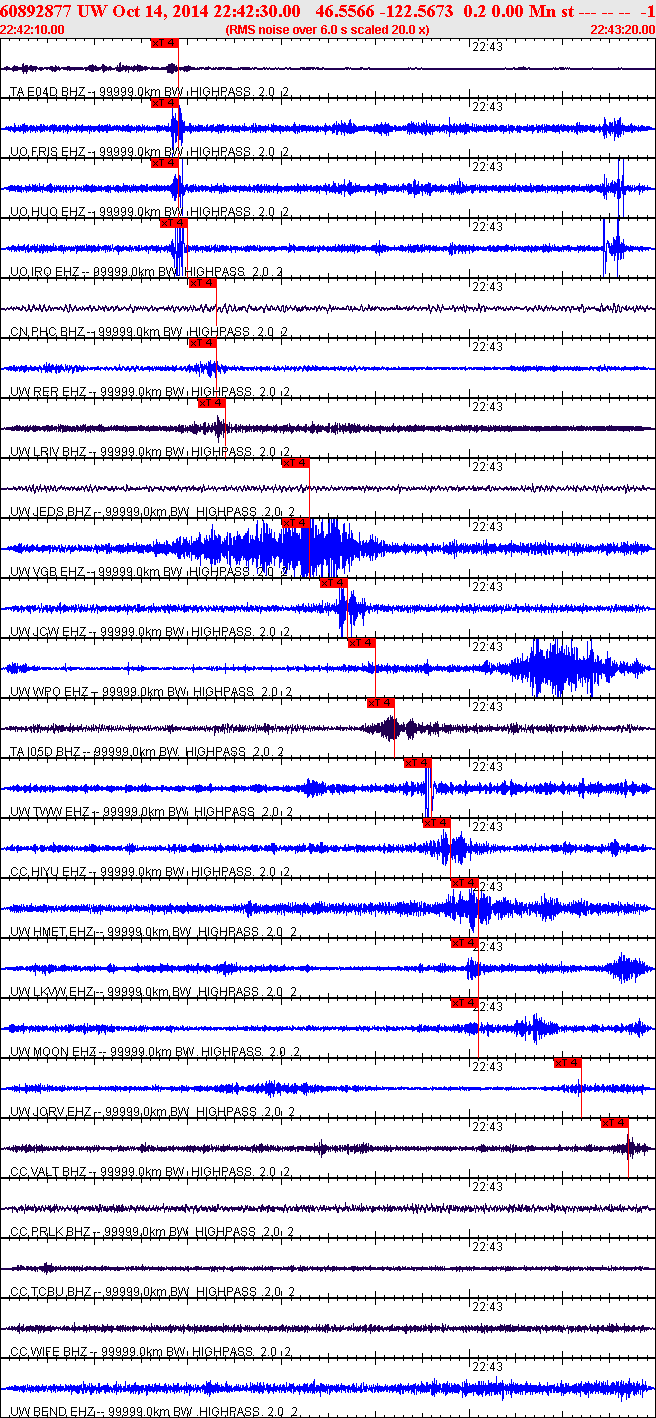This screenshot has height=1418, width=656.
Task: Select the UW.JCW EHZ station label
Action: pyautogui.click(x=47, y=631)
